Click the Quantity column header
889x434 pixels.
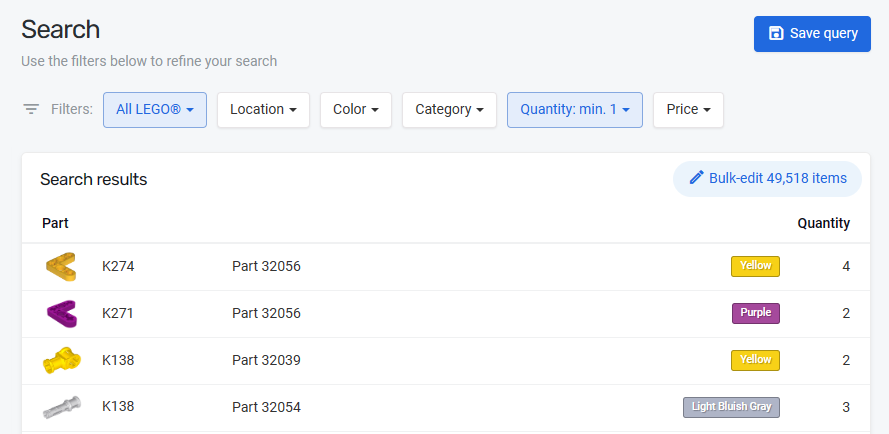pos(823,223)
